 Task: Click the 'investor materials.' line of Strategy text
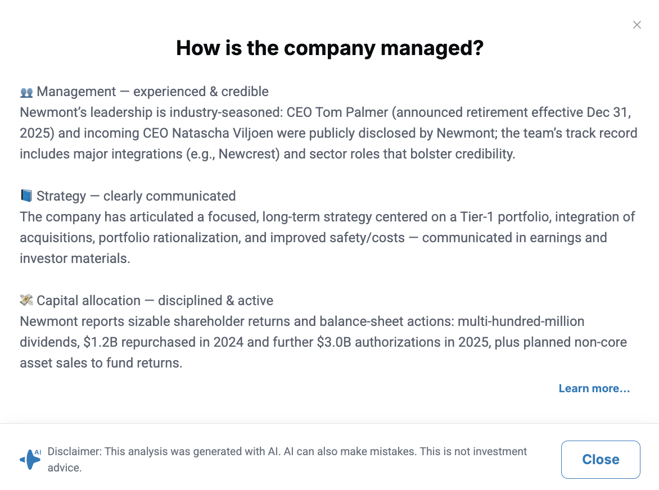(x=75, y=258)
